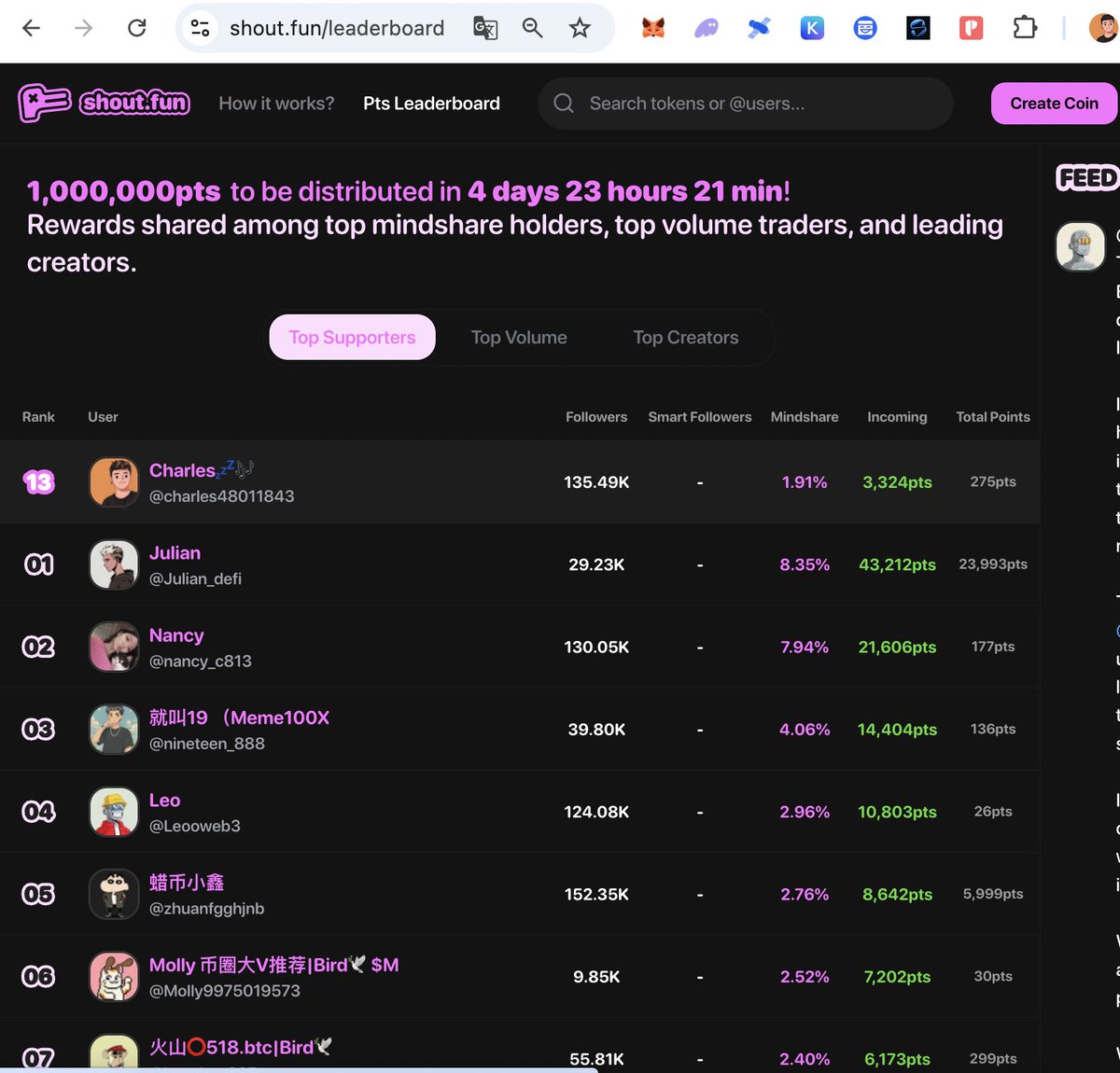Open the Pts Leaderboard nav item
Screen dimensions: 1120x1073
431,104
